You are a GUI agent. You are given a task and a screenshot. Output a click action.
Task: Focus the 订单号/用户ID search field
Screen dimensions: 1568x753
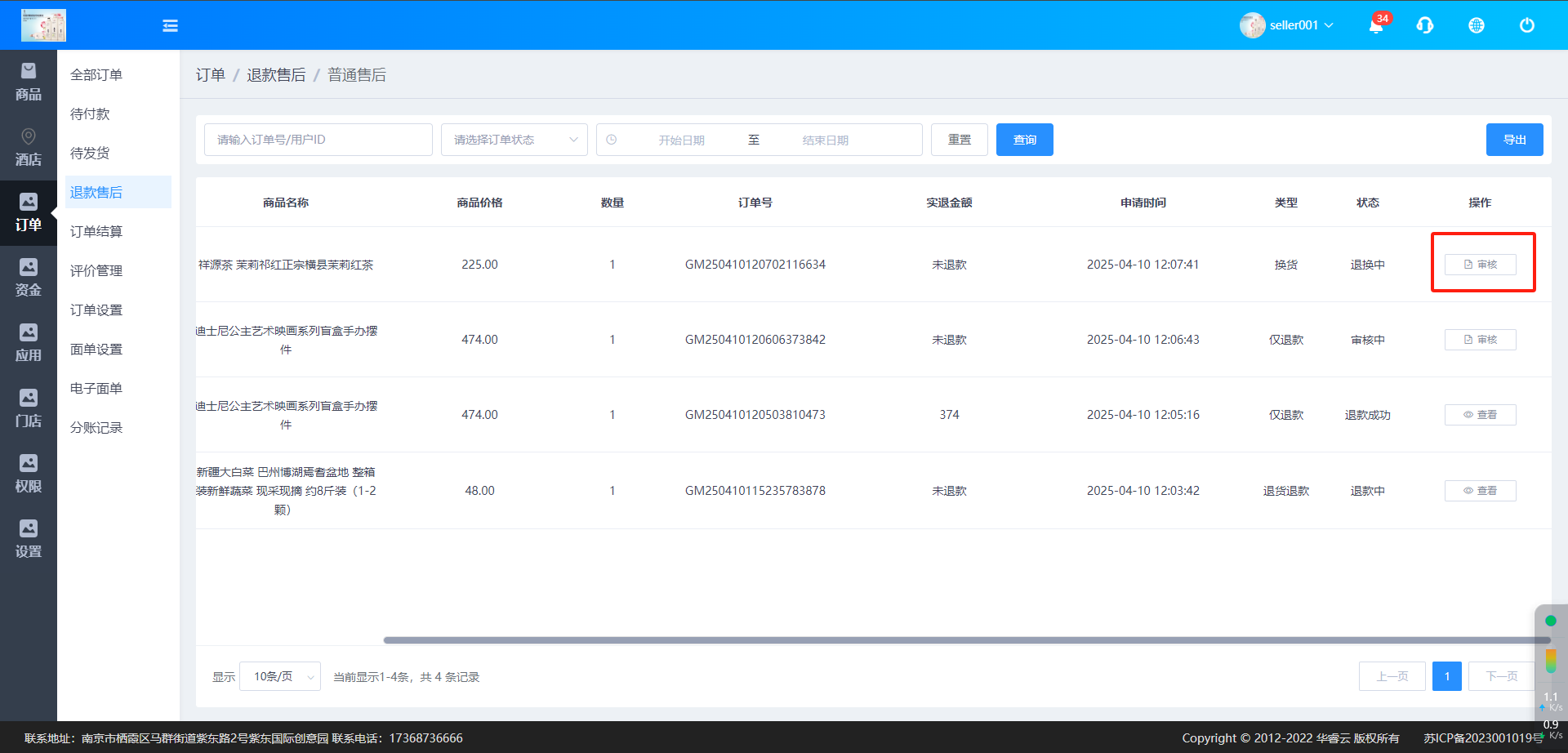(x=318, y=140)
